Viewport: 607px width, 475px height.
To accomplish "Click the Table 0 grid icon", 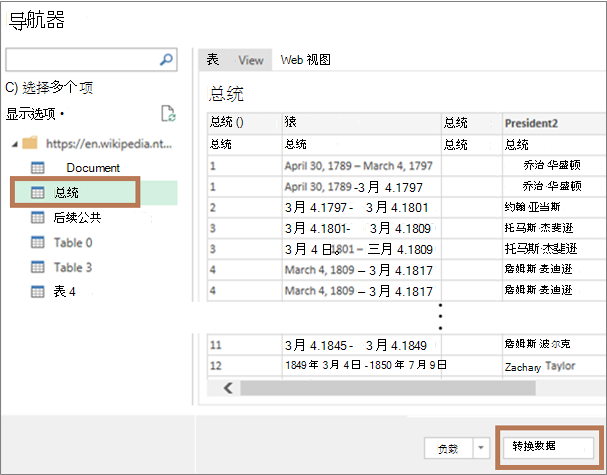I will coord(38,242).
